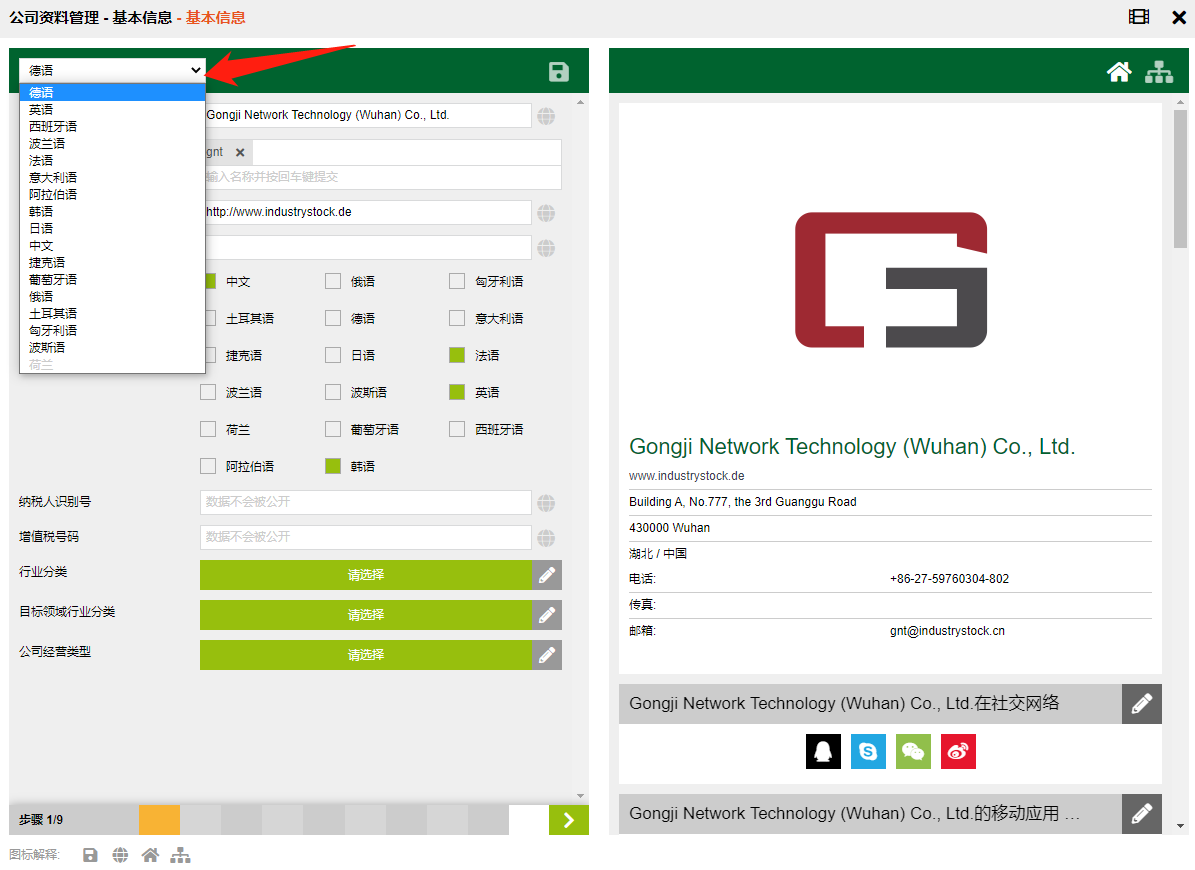1195x870 pixels.
Task: Edit the social networks section pencil
Action: pyautogui.click(x=1141, y=704)
